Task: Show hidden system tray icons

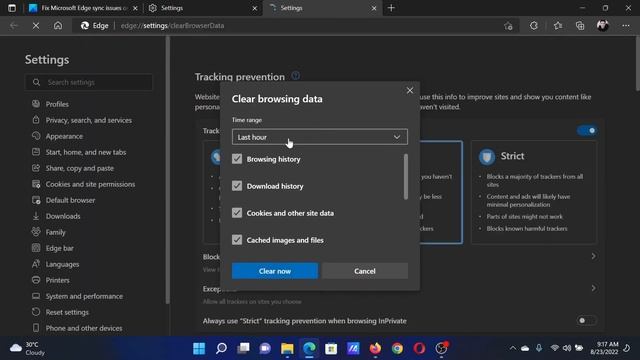Action: tap(513, 348)
